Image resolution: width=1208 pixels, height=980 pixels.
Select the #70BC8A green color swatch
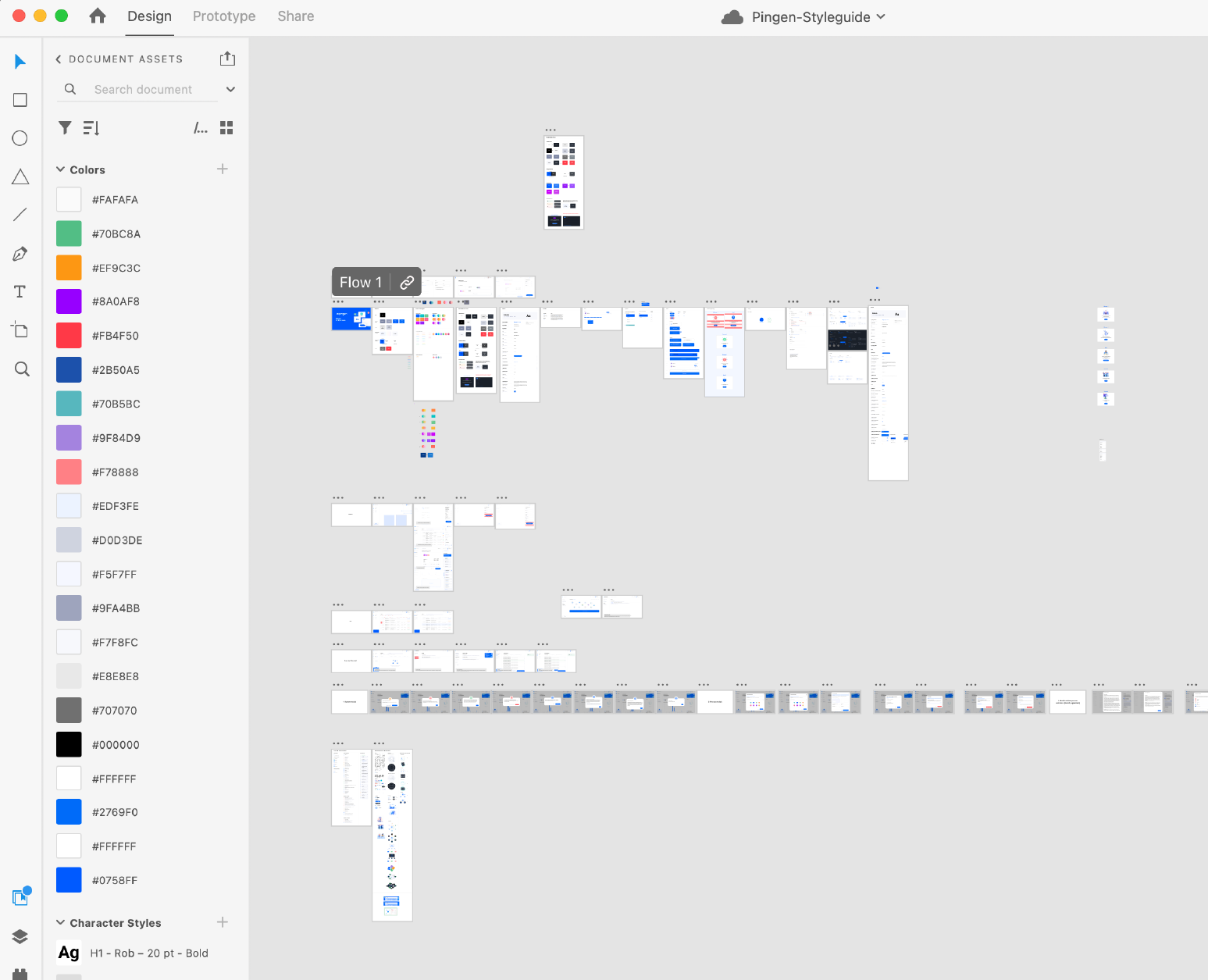click(x=69, y=233)
